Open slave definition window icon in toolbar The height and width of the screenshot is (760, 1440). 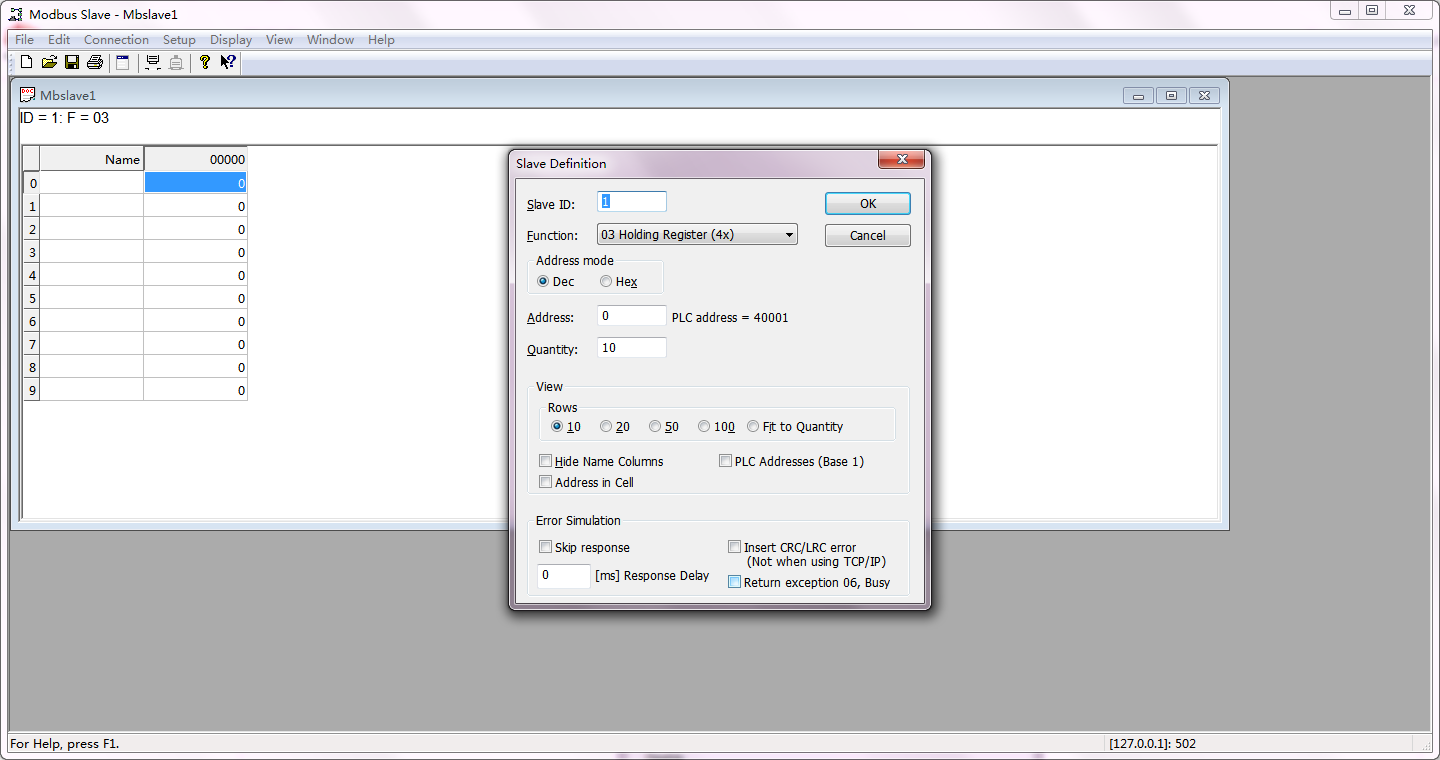(x=122, y=62)
